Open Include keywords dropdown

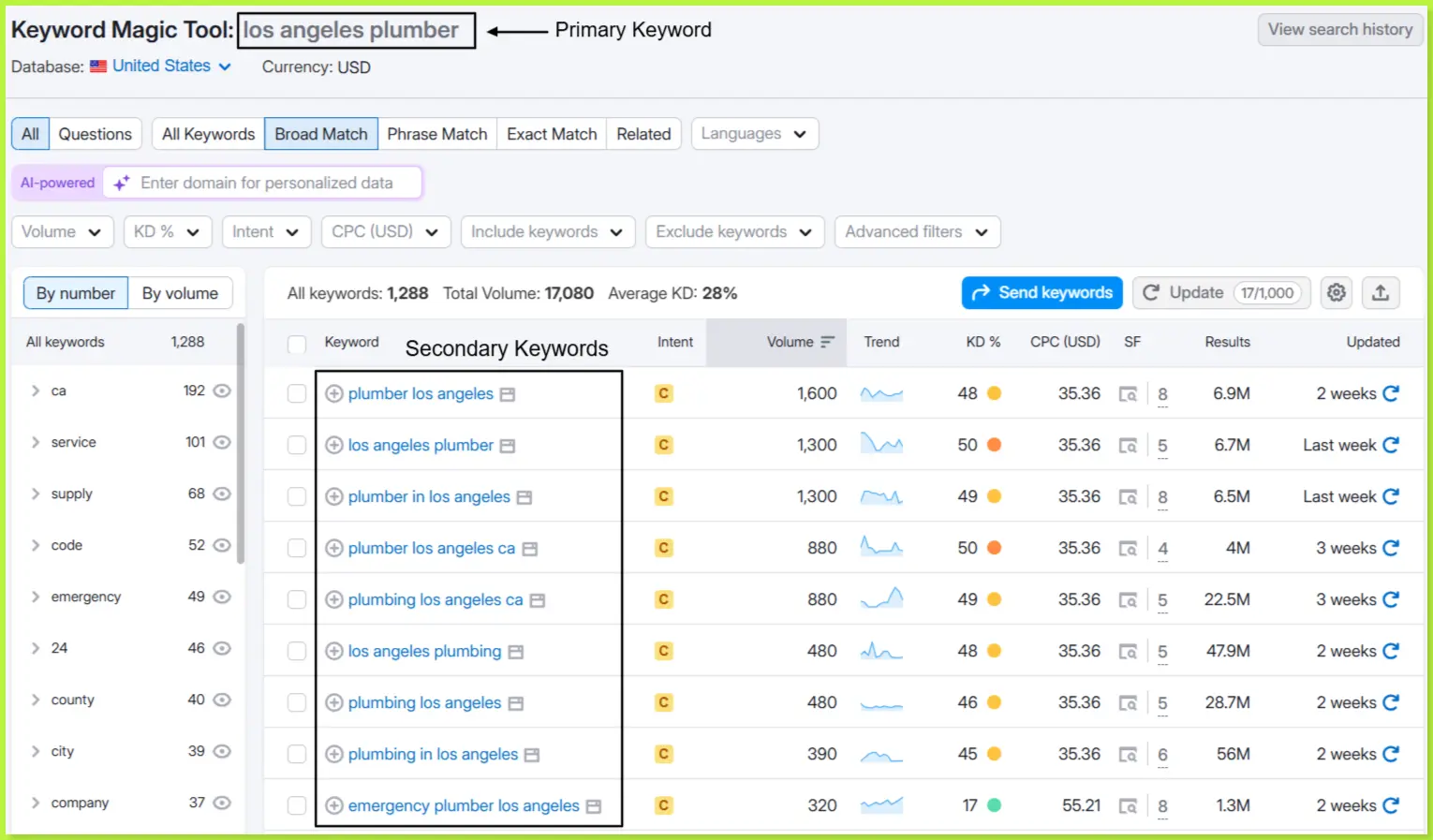click(548, 232)
